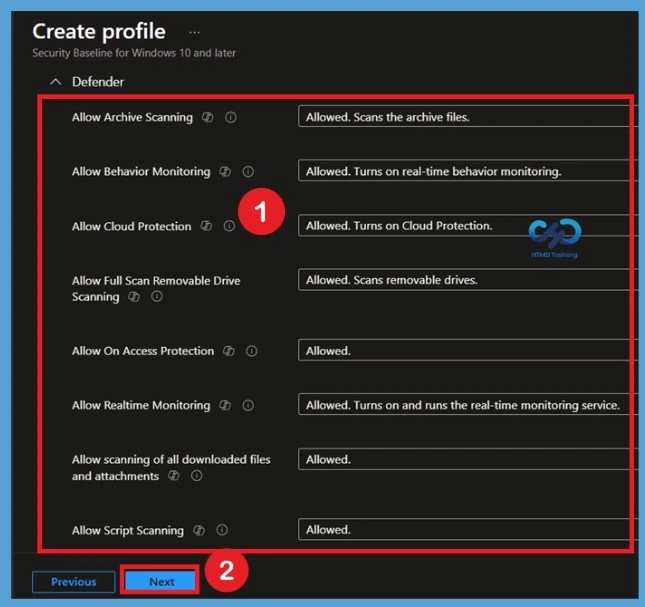Image resolution: width=645 pixels, height=607 pixels.
Task: Click Copilot icon for downloaded files and attachments
Action: pyautogui.click(x=174, y=476)
